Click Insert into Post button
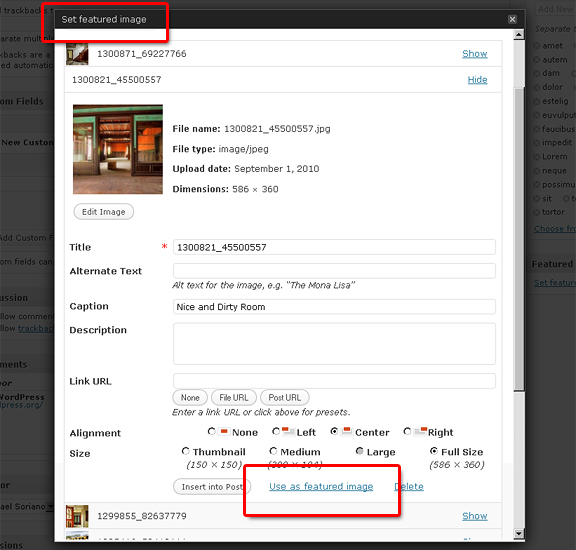 click(212, 486)
